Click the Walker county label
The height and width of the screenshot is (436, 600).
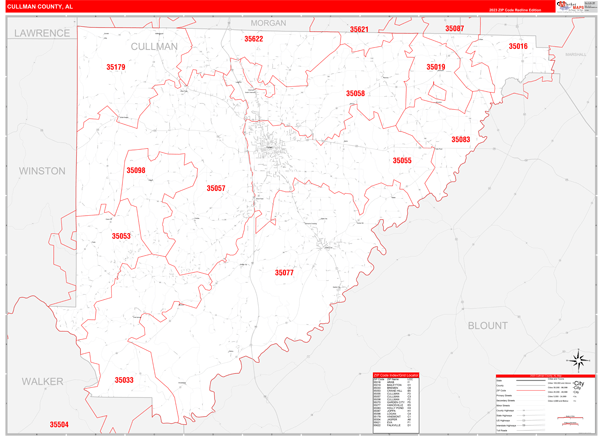coord(41,381)
